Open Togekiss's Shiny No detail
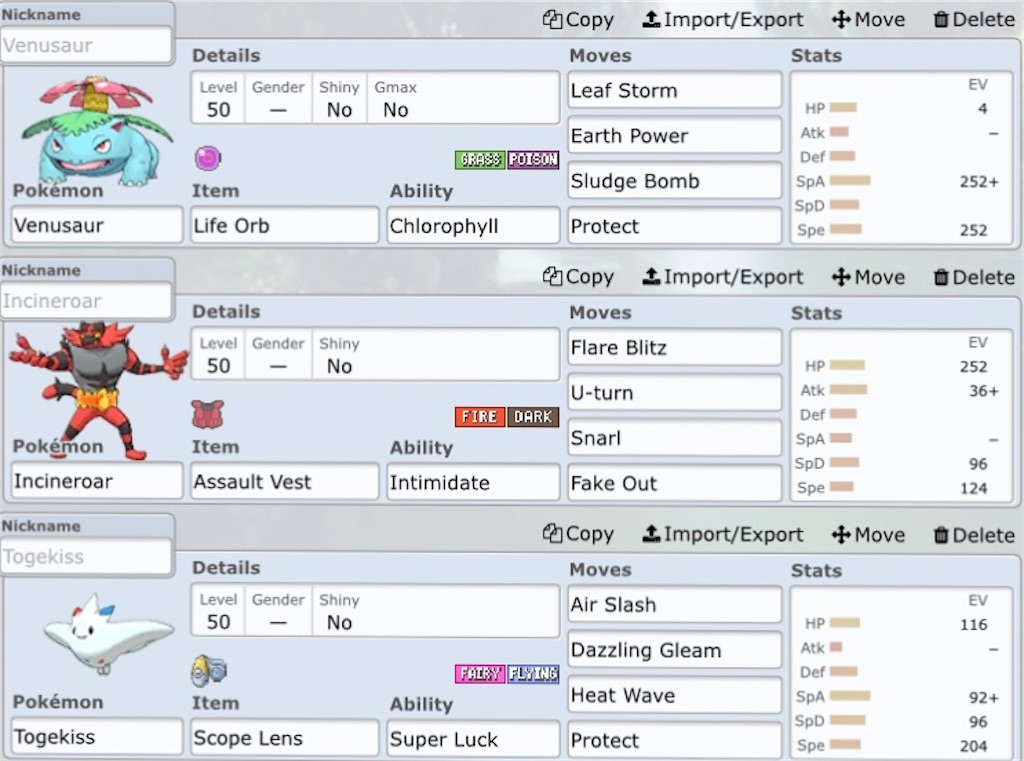This screenshot has width=1024, height=761. click(x=339, y=611)
